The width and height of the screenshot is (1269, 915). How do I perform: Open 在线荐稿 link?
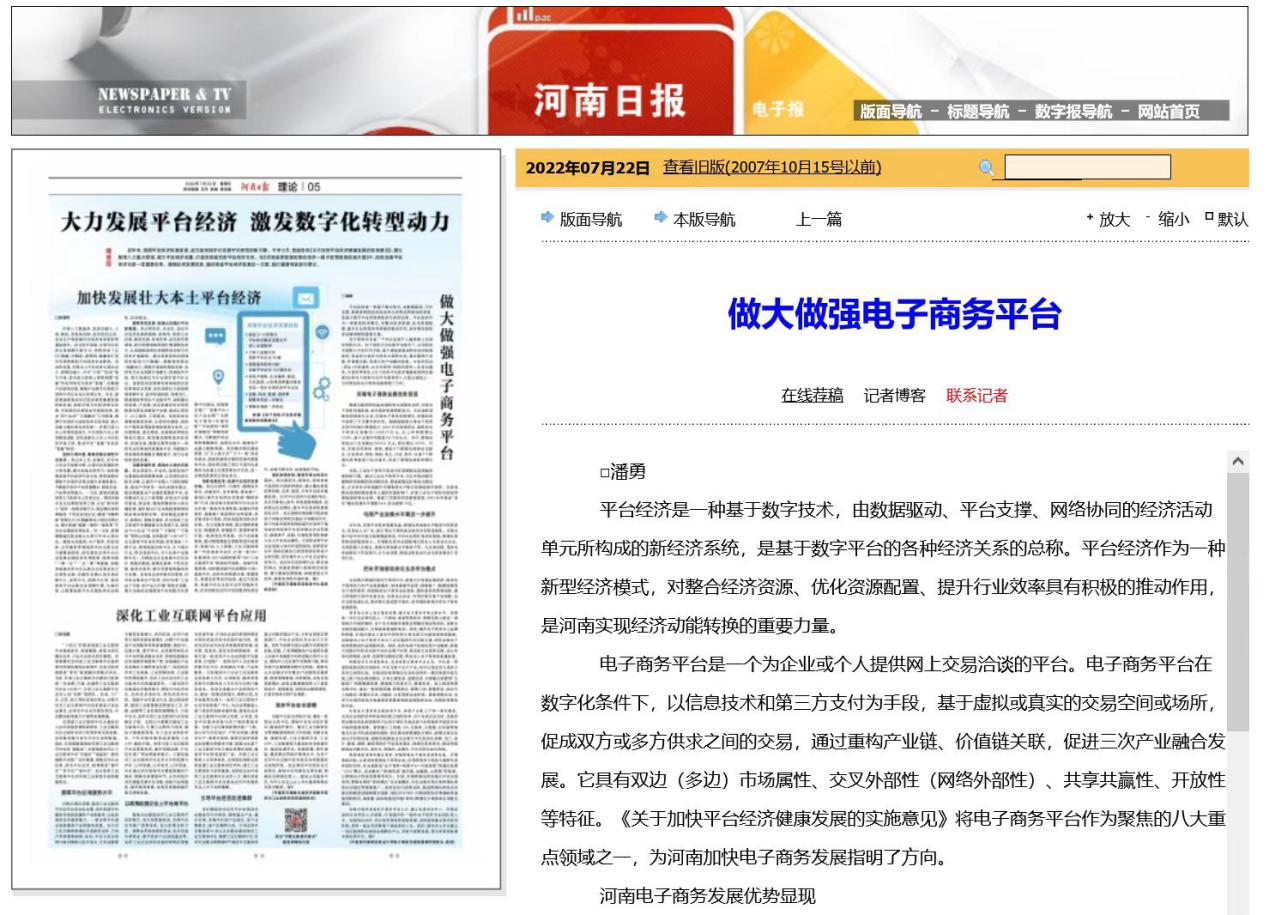point(812,396)
